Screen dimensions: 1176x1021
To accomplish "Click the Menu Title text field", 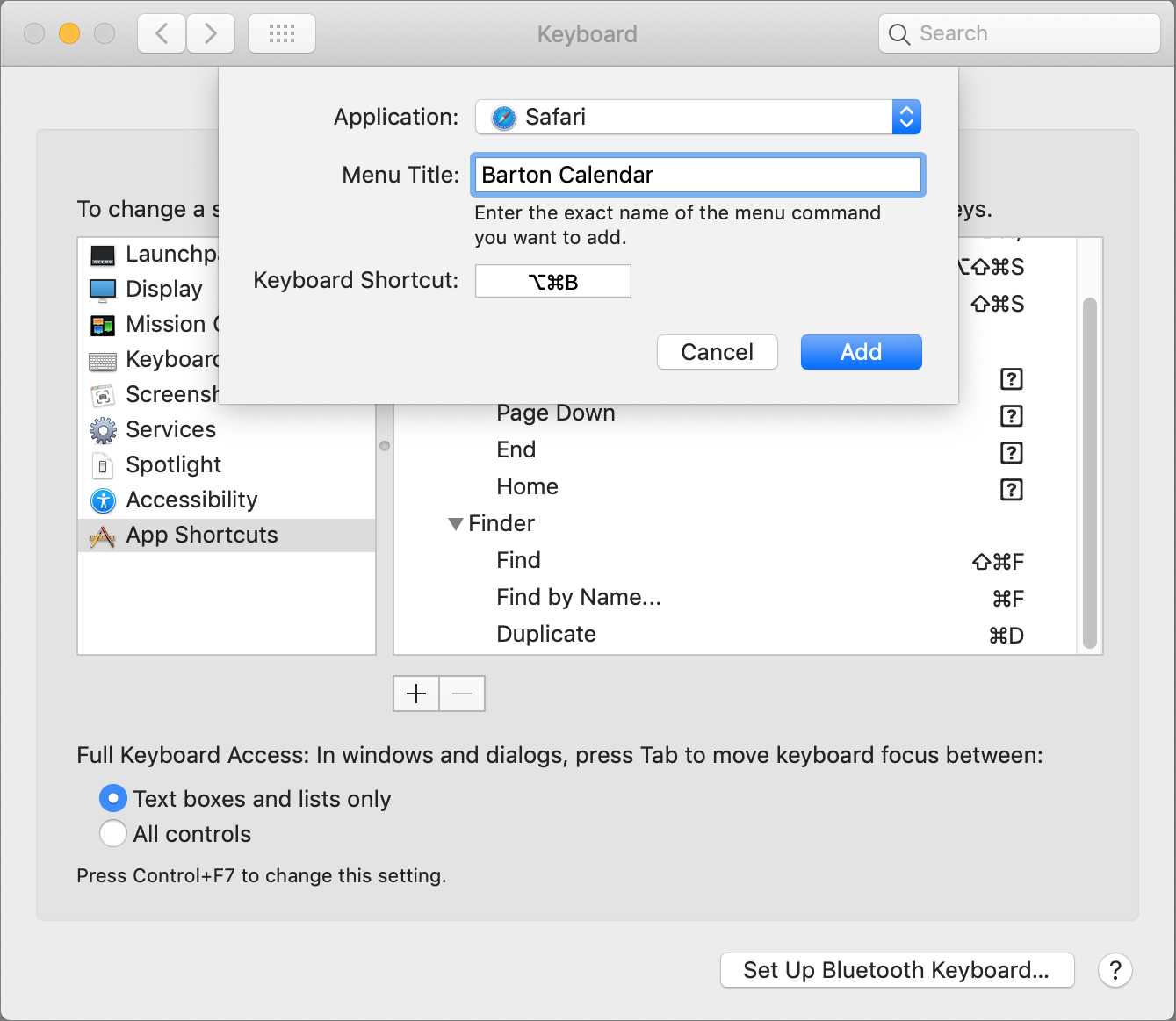I will (698, 175).
